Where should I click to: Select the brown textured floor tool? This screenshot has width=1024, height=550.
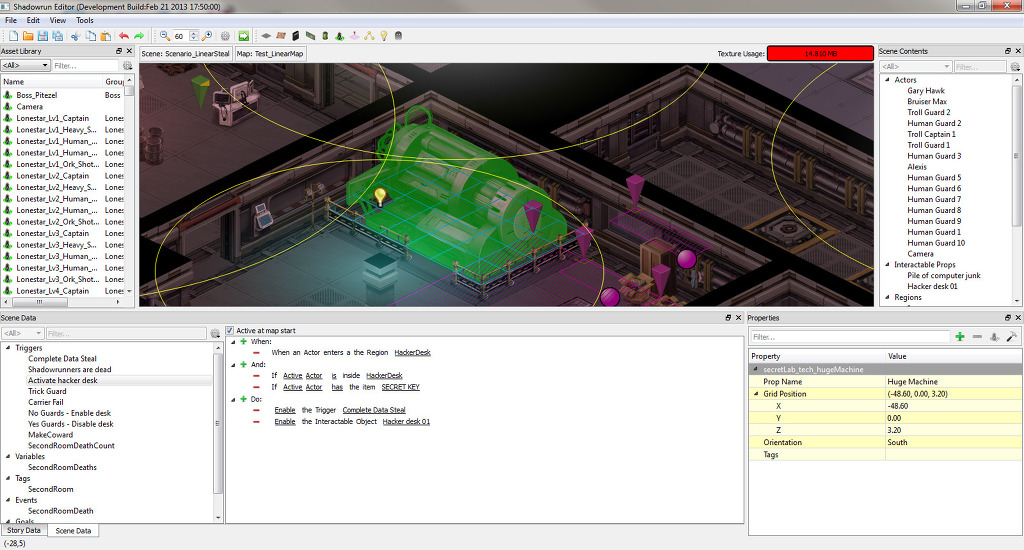[x=281, y=36]
